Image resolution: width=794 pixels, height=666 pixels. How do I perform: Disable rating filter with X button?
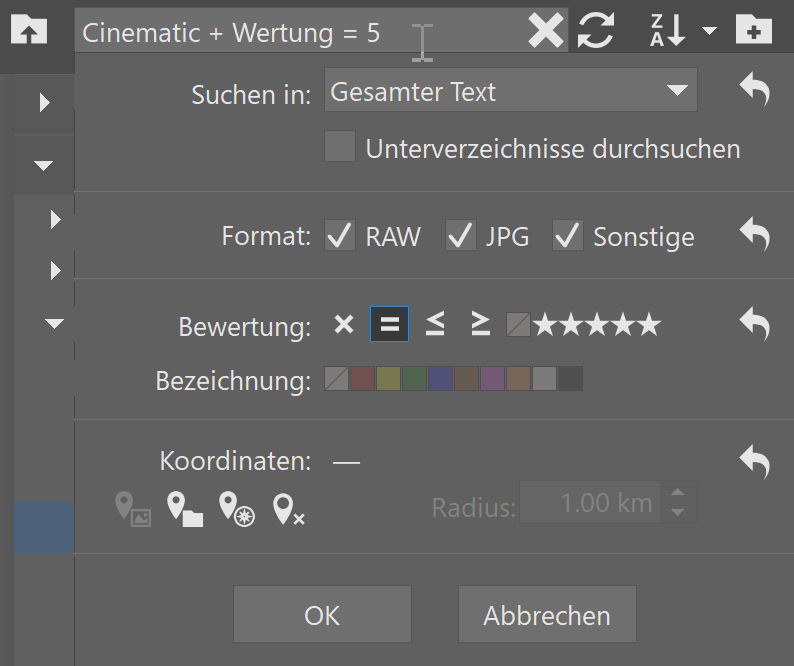(344, 324)
